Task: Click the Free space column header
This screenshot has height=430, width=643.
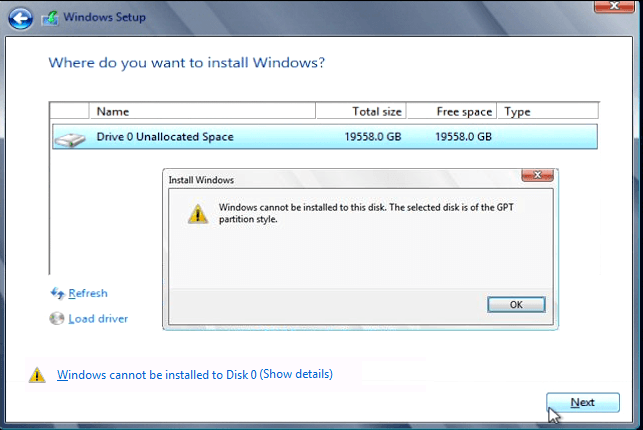Action: coord(454,111)
